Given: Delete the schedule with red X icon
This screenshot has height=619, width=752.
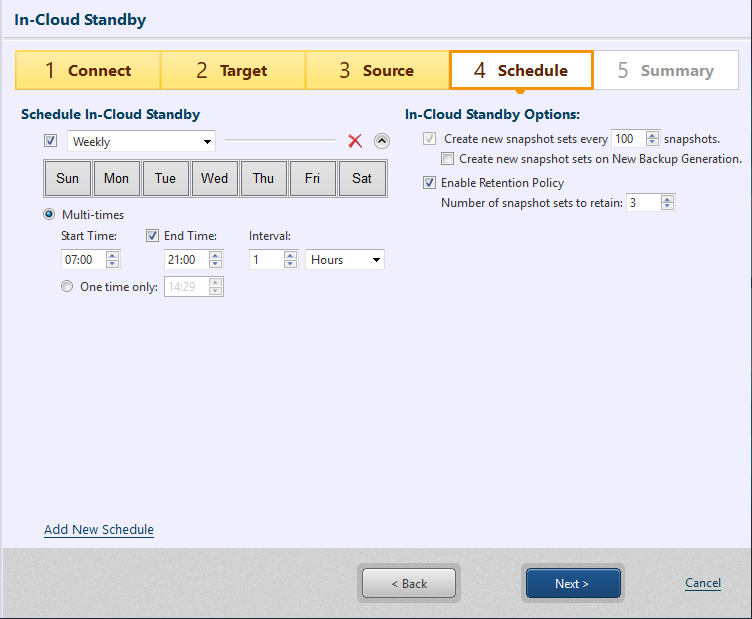Looking at the screenshot, I should 355,141.
